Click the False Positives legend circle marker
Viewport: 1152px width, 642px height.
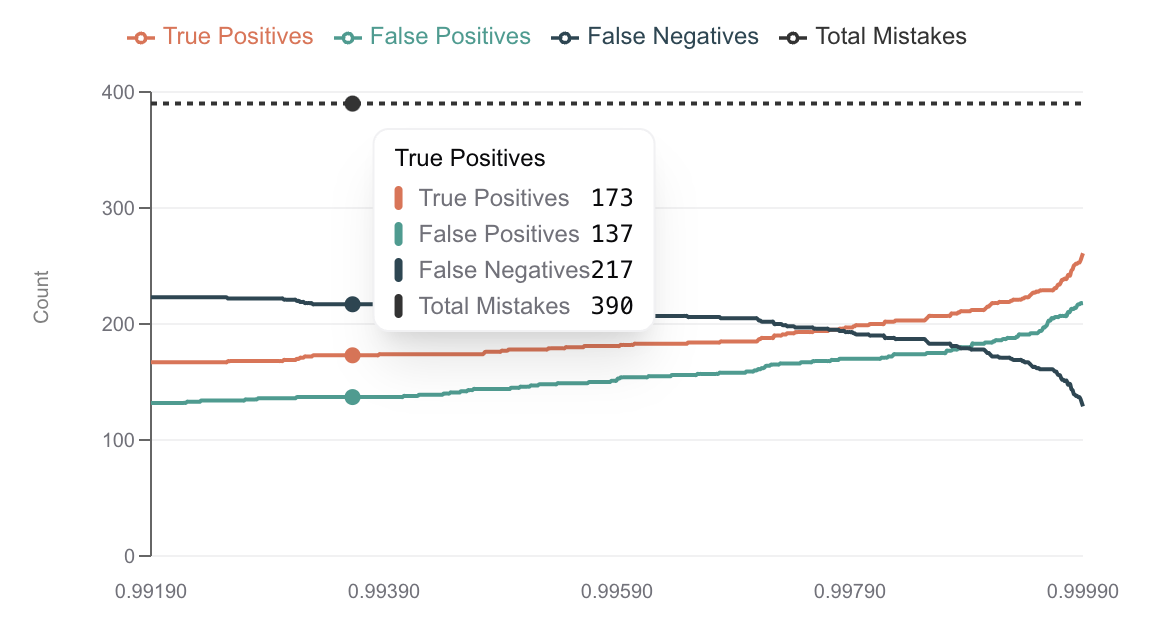tap(346, 37)
